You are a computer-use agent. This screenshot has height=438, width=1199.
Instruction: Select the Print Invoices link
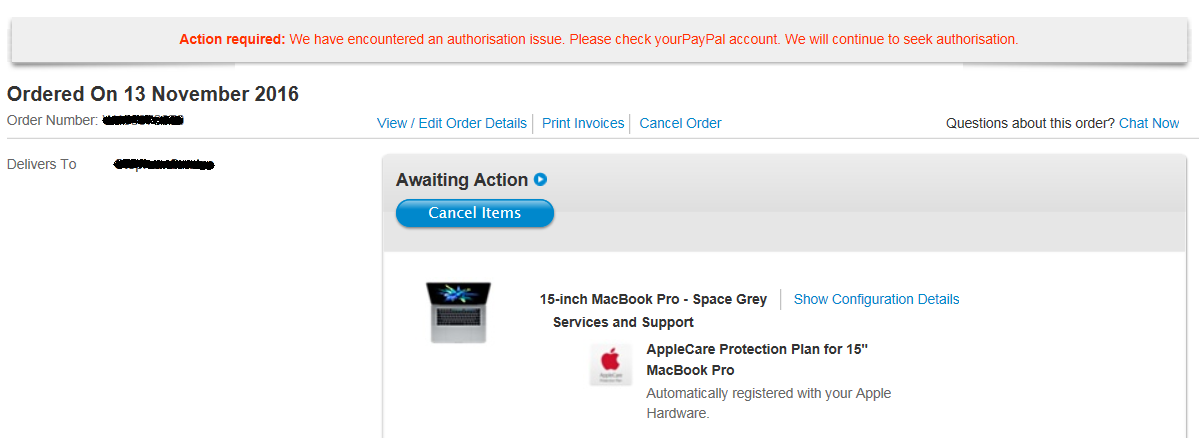pyautogui.click(x=583, y=123)
